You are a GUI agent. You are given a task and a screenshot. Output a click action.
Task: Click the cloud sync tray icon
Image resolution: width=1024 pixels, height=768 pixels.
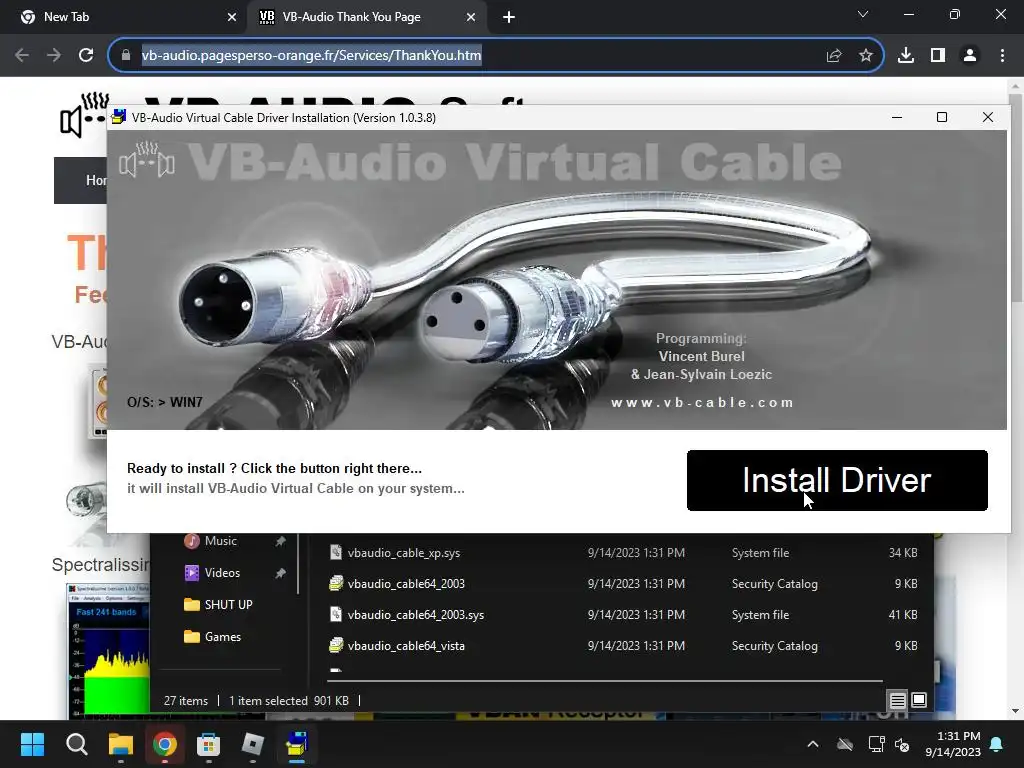[845, 744]
